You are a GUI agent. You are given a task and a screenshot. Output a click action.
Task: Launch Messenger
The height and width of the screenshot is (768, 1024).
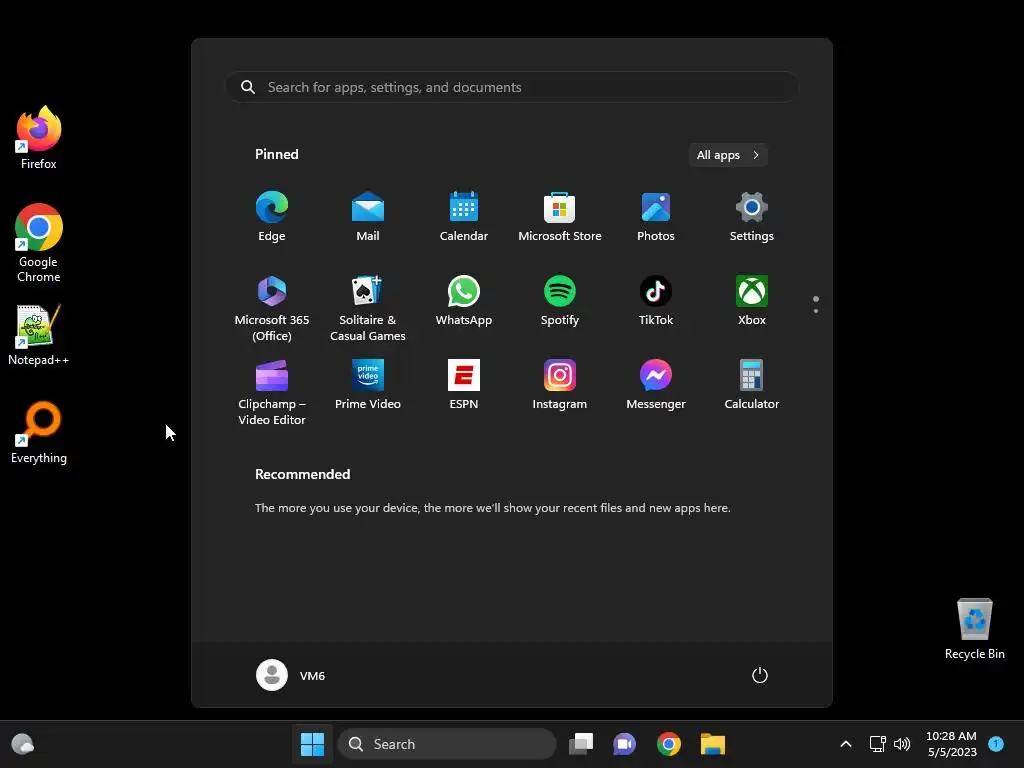pyautogui.click(x=656, y=385)
